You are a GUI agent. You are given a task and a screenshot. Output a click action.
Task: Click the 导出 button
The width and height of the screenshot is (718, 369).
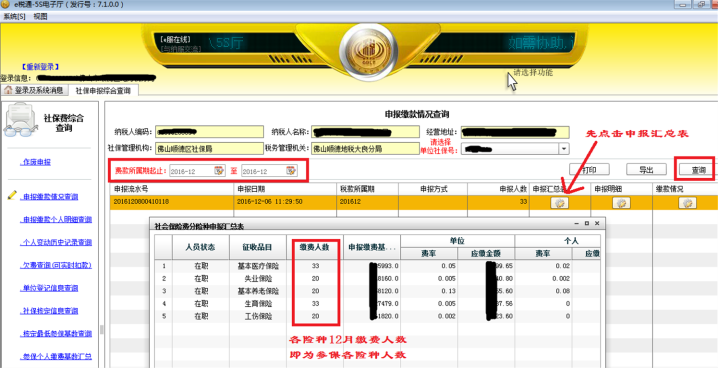coord(646,169)
